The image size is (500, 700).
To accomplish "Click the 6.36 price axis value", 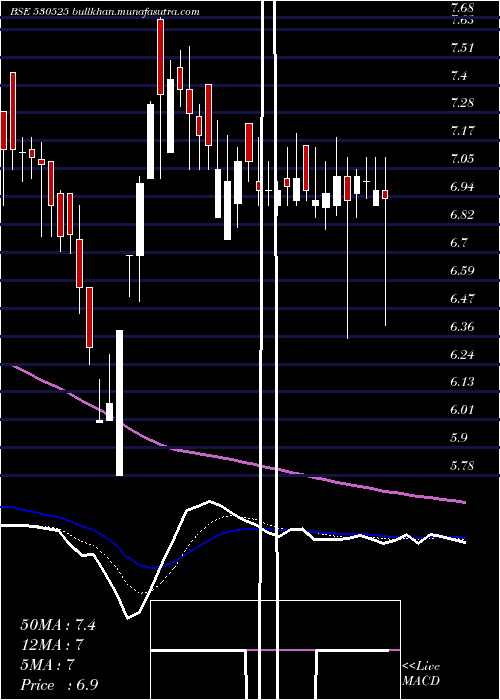I will (462, 326).
